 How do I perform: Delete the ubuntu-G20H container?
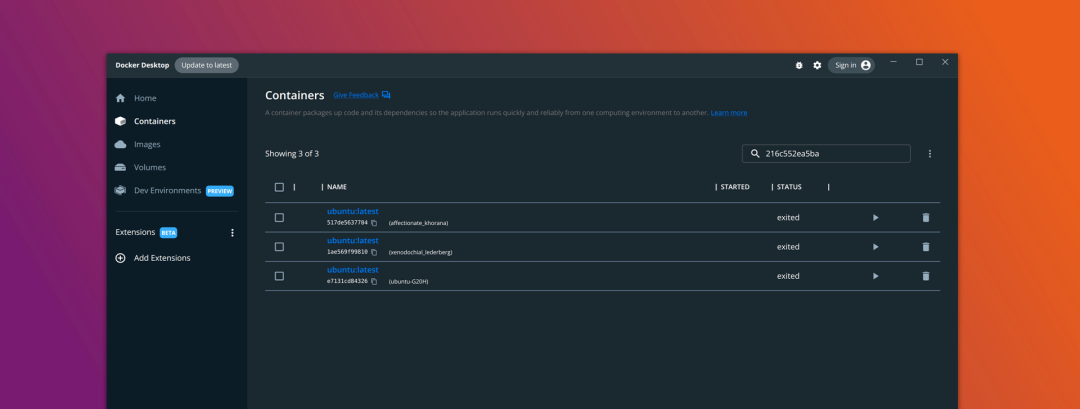[926, 276]
